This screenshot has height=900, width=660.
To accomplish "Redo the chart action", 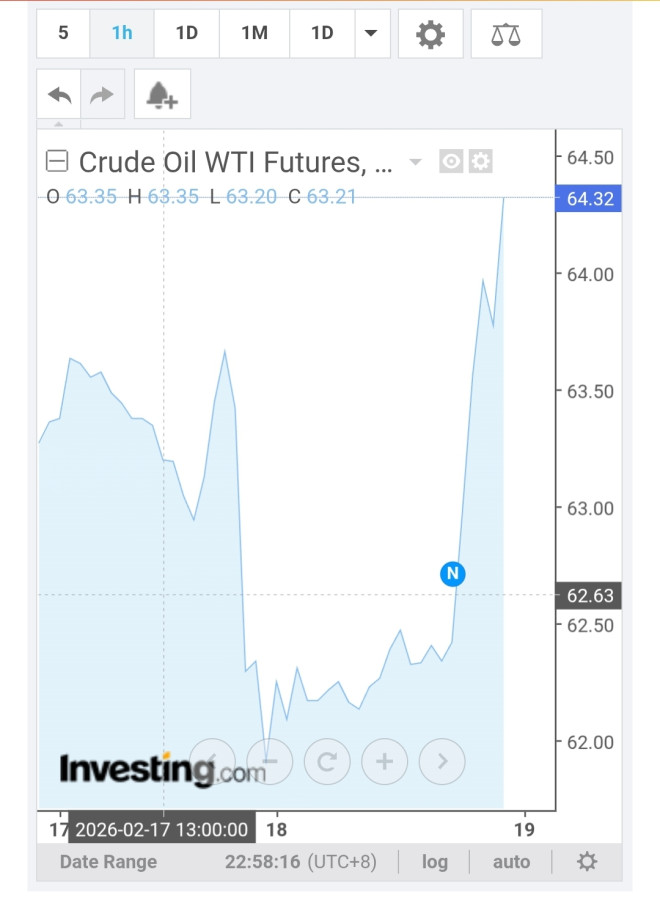I will point(103,94).
